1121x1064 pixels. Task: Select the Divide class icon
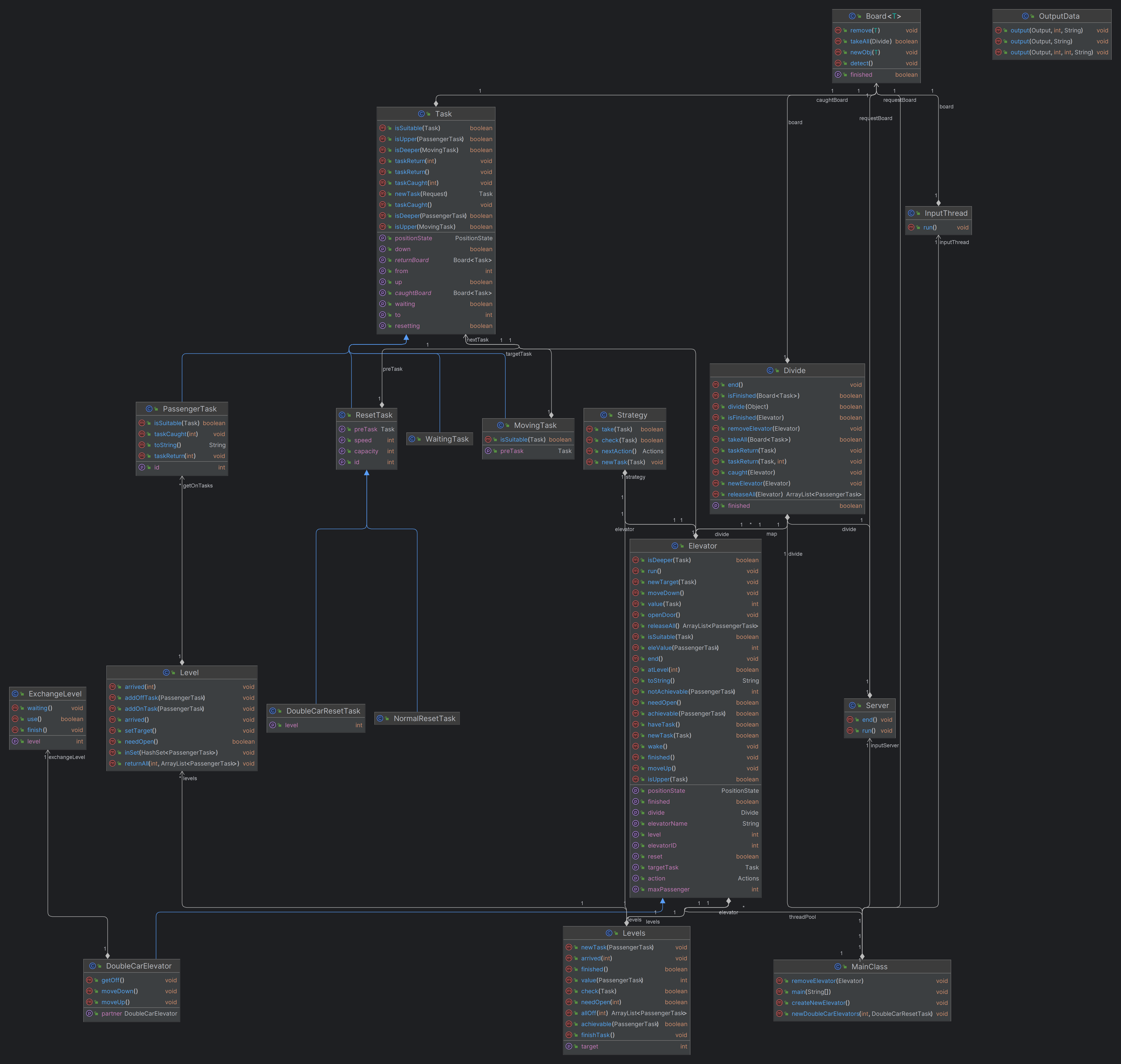(770, 370)
